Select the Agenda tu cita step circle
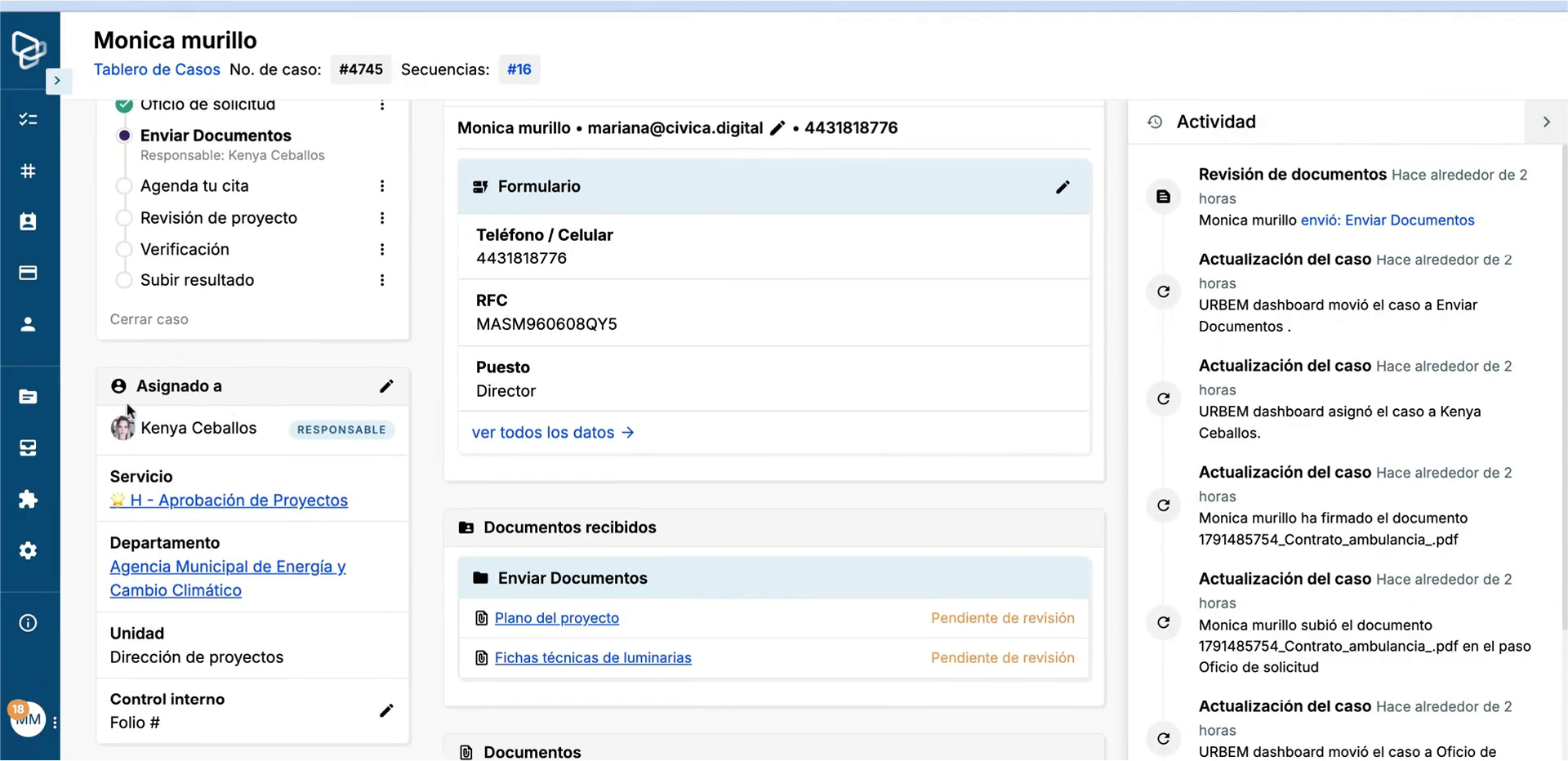 pos(124,186)
